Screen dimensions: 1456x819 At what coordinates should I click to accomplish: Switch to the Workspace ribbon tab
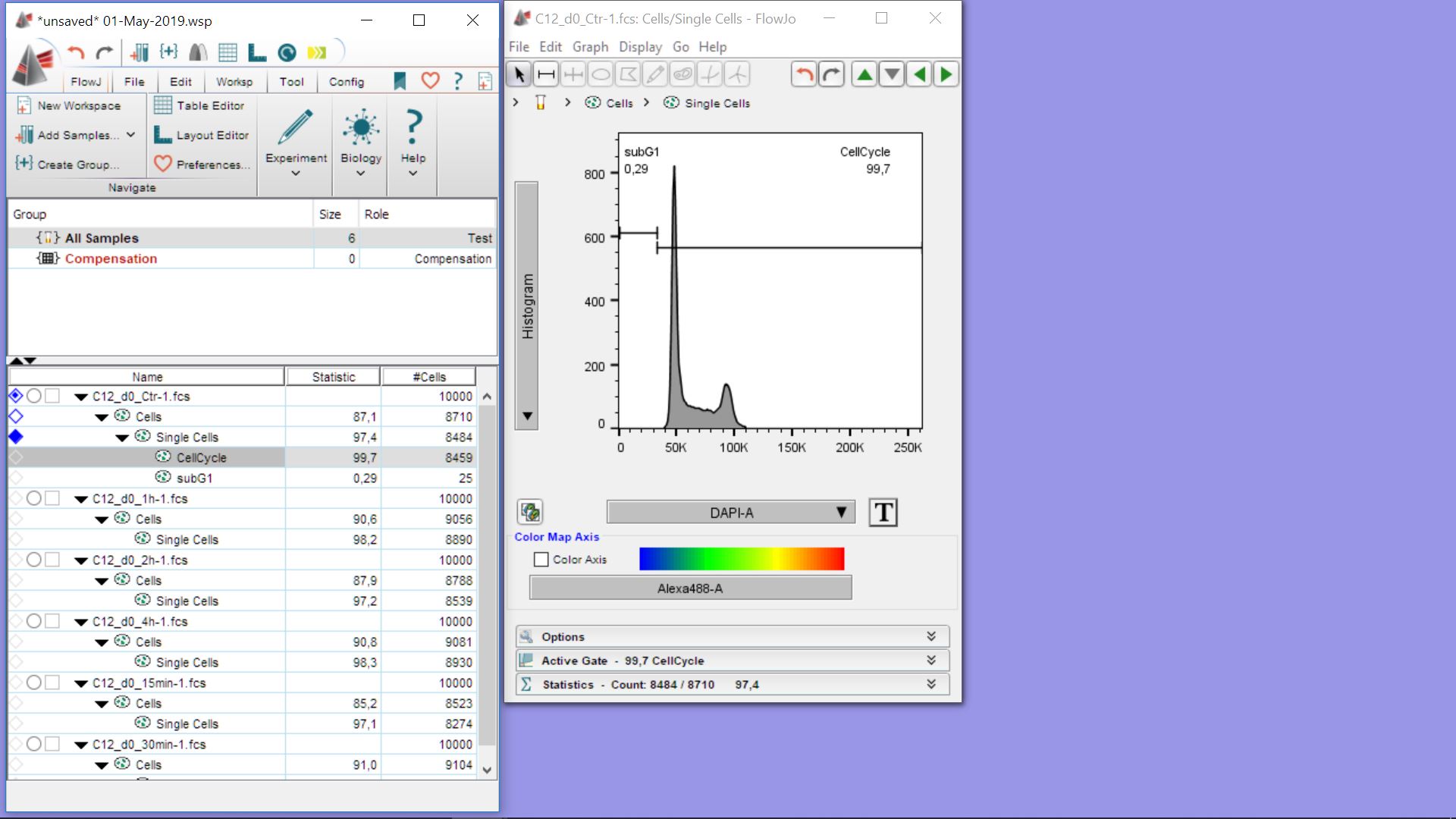(234, 82)
